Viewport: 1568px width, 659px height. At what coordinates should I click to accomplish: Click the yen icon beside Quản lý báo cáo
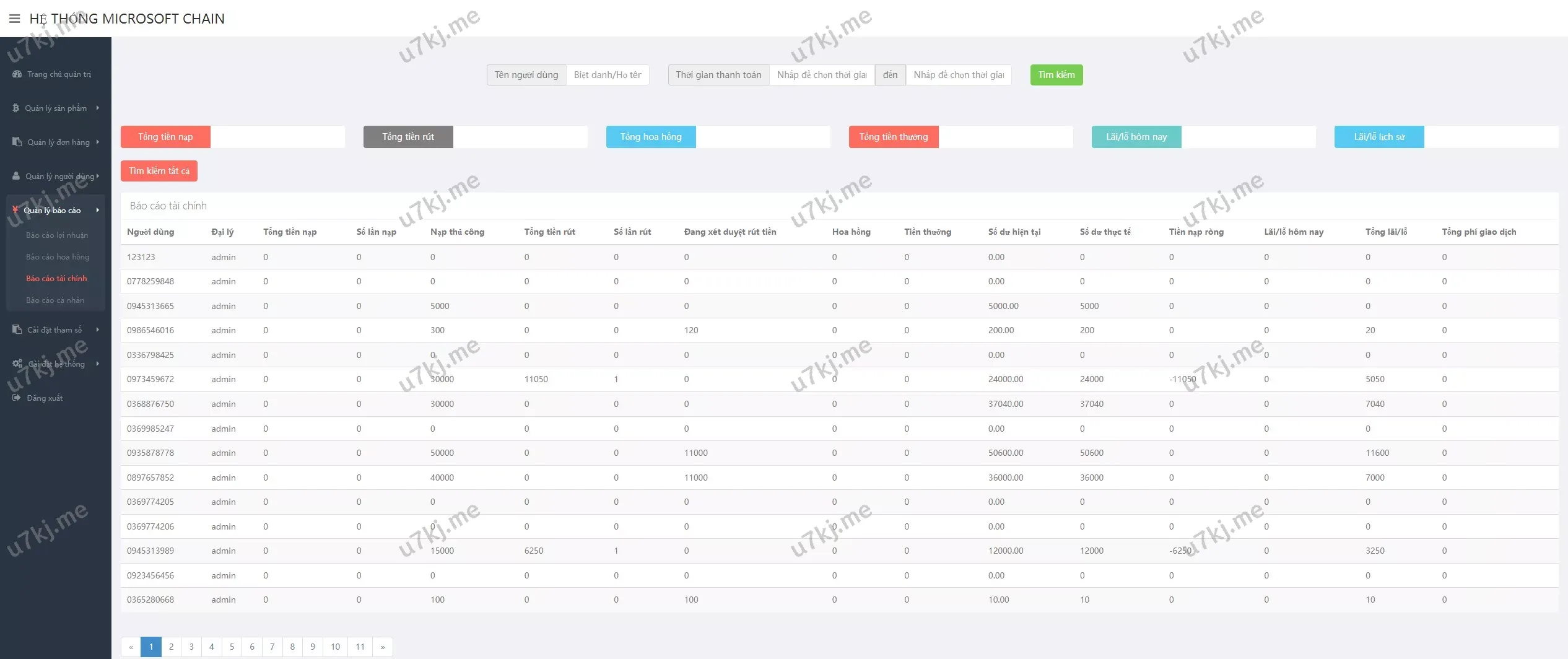pos(15,210)
